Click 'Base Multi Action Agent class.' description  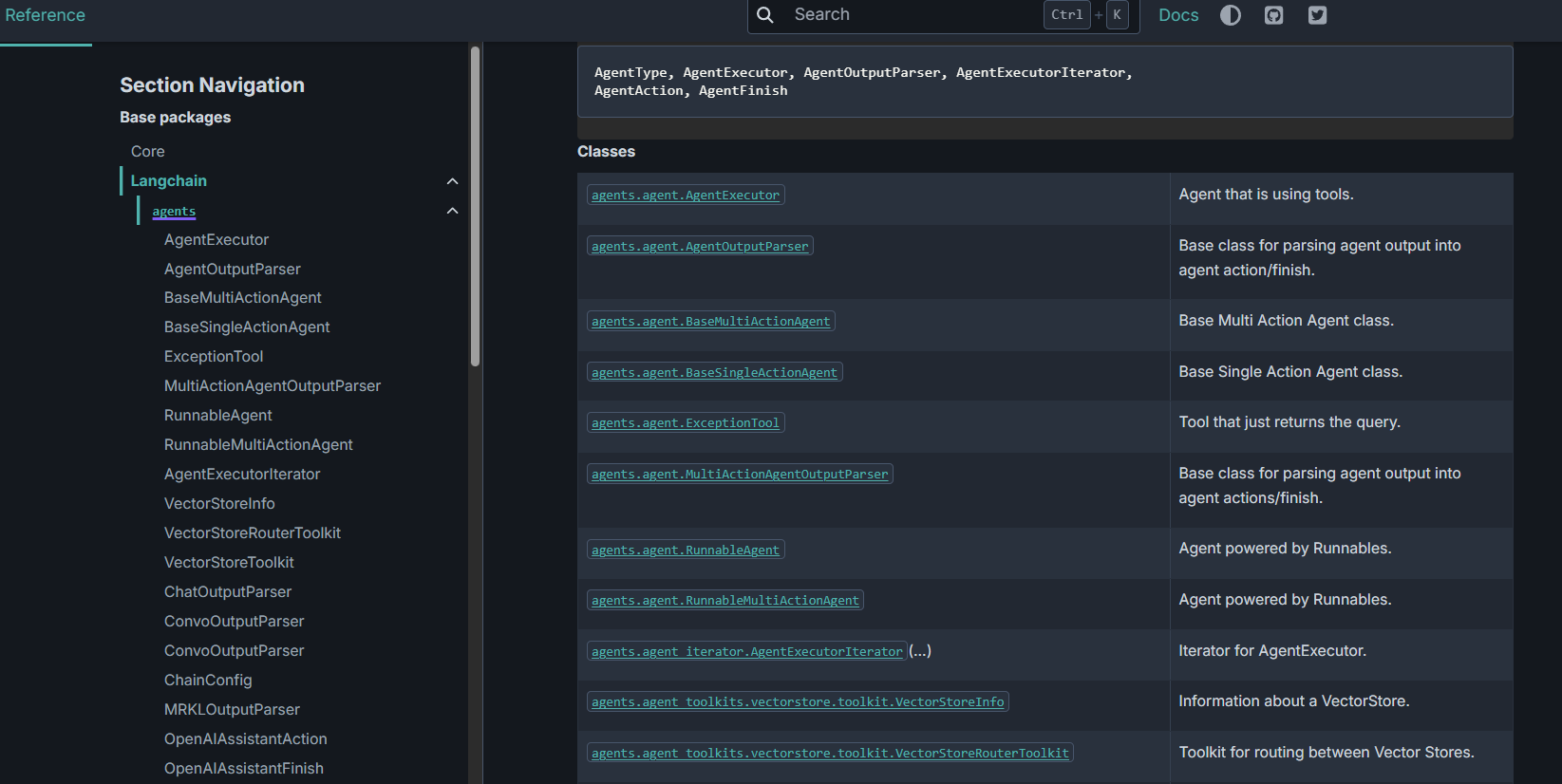click(x=1286, y=321)
